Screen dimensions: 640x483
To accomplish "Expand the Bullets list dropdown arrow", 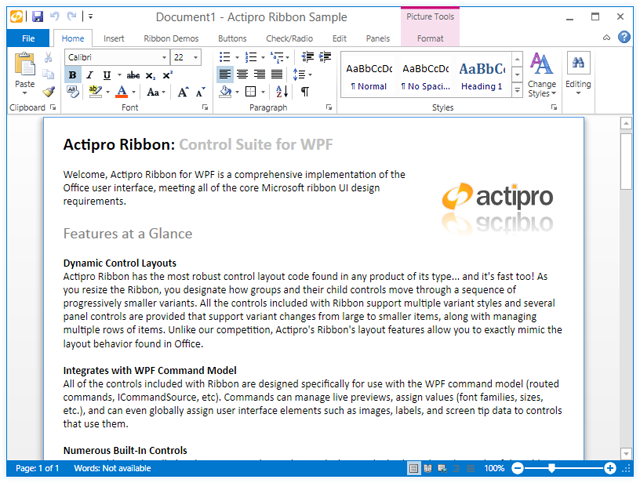I will (x=237, y=58).
